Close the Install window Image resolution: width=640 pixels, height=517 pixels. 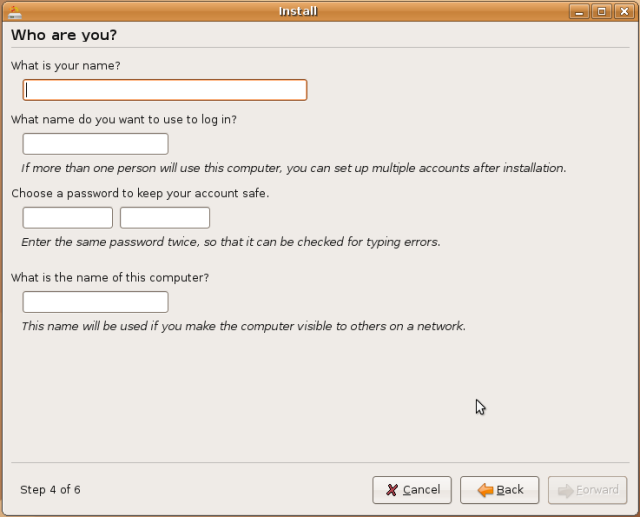624,11
